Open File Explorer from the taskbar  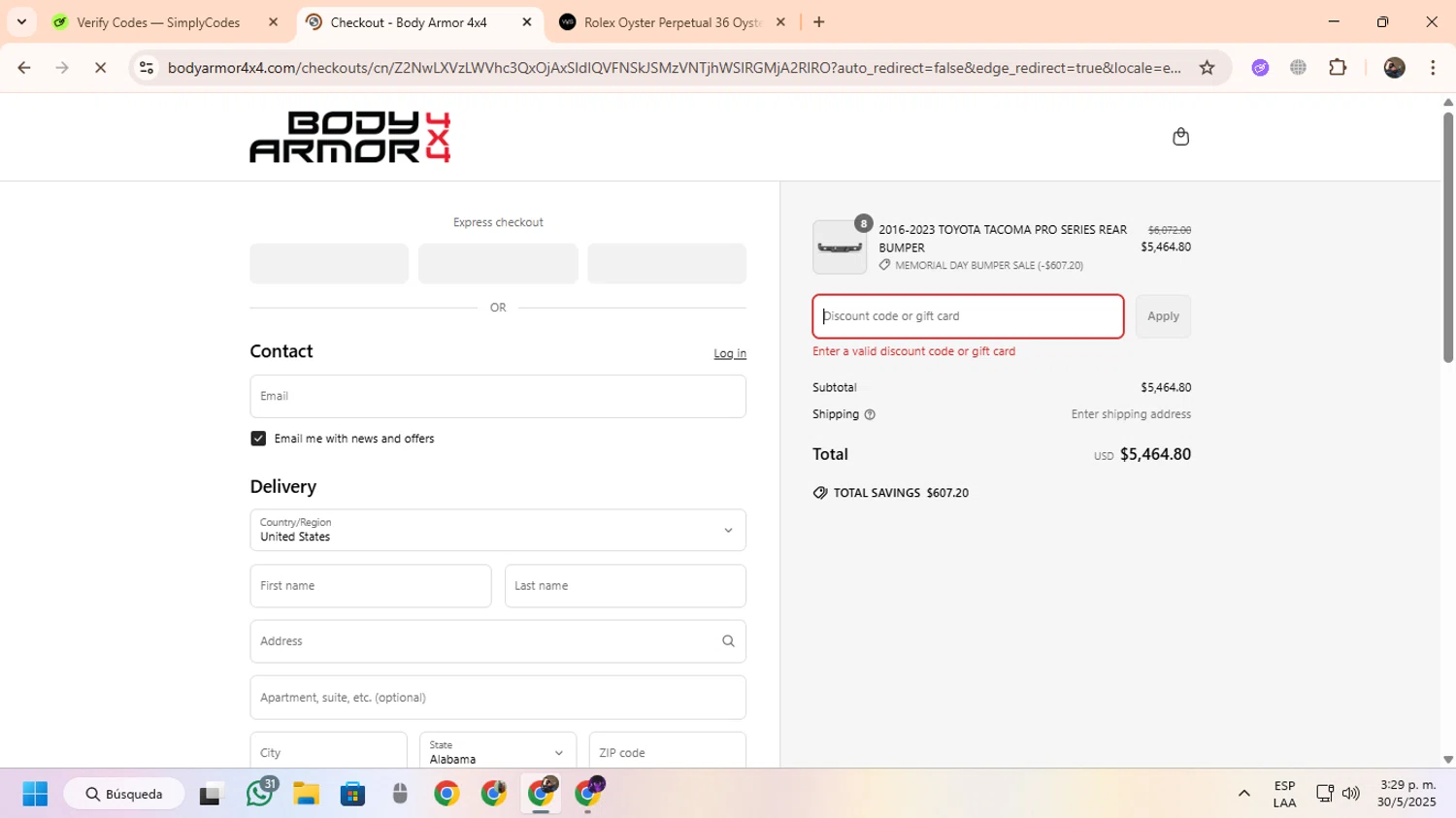[x=307, y=794]
